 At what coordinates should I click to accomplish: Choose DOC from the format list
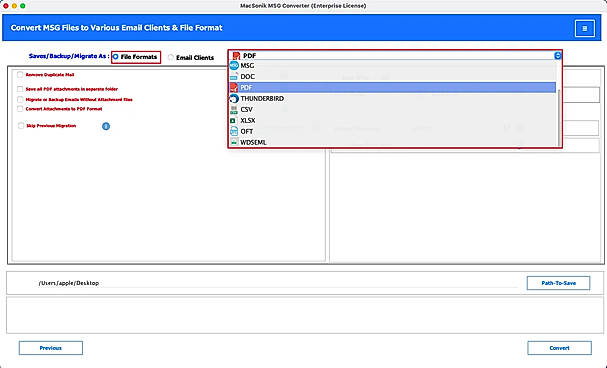(393, 77)
